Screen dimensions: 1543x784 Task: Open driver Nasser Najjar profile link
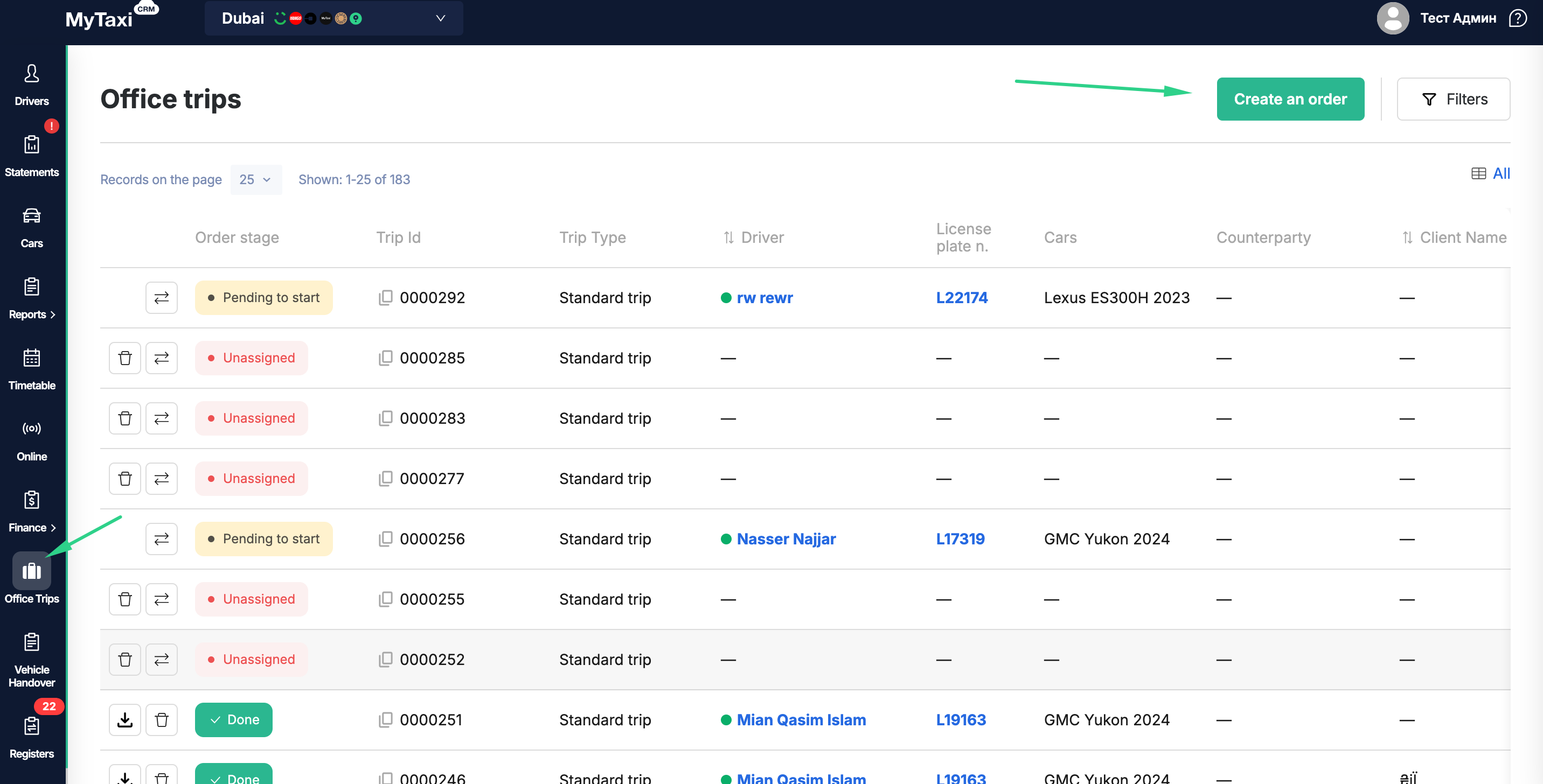tap(786, 539)
